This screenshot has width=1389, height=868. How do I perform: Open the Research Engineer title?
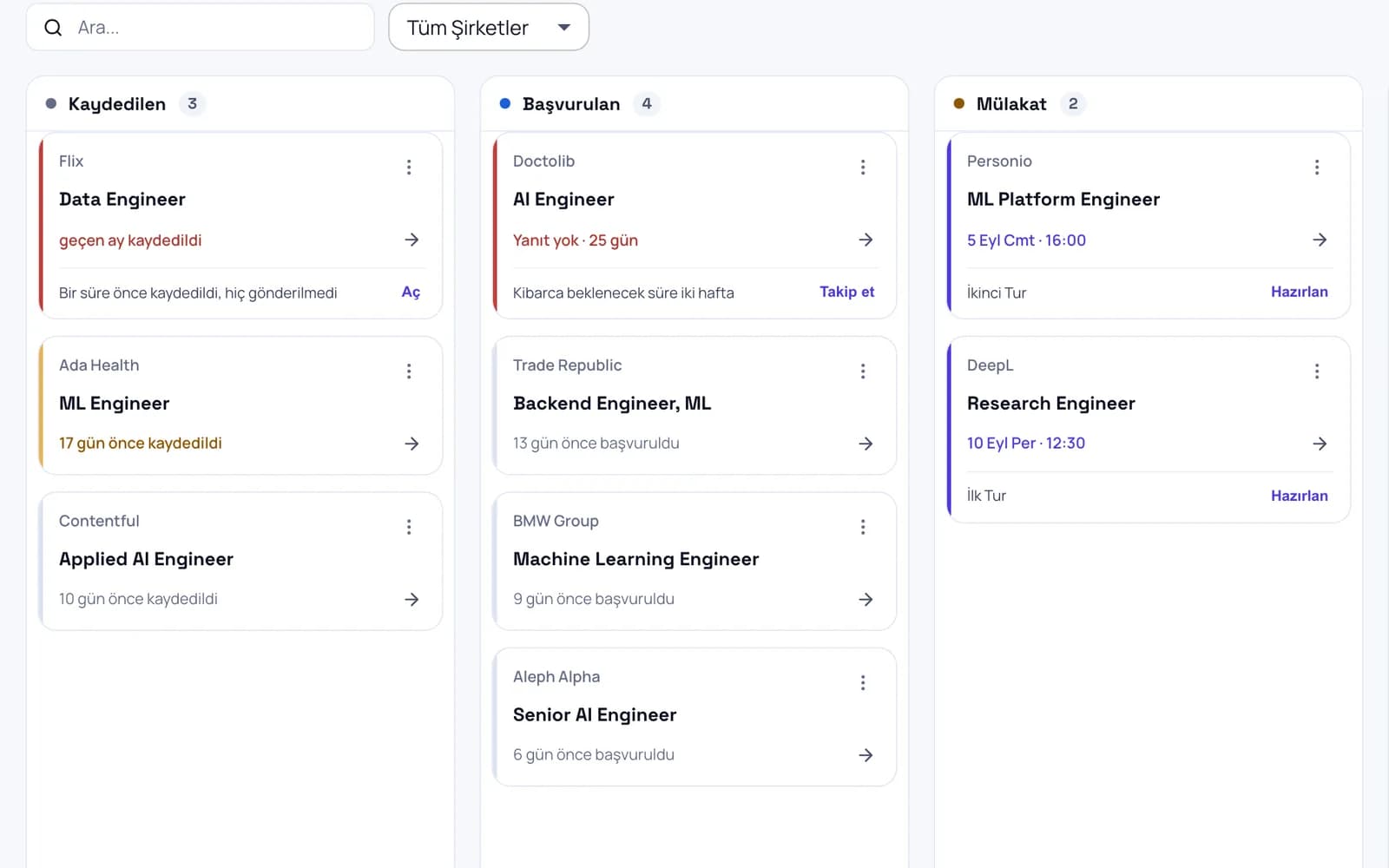[x=1051, y=404]
